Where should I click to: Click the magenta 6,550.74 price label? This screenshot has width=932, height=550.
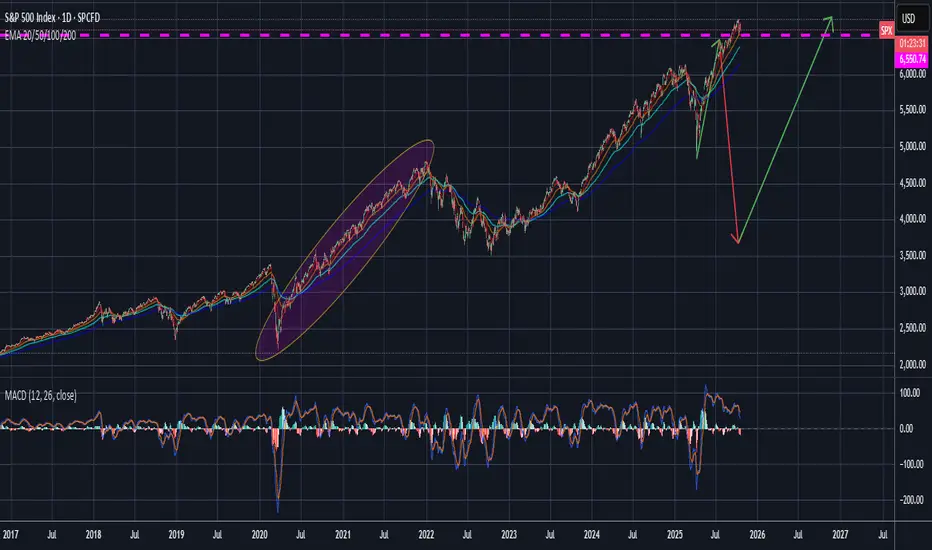tap(912, 59)
